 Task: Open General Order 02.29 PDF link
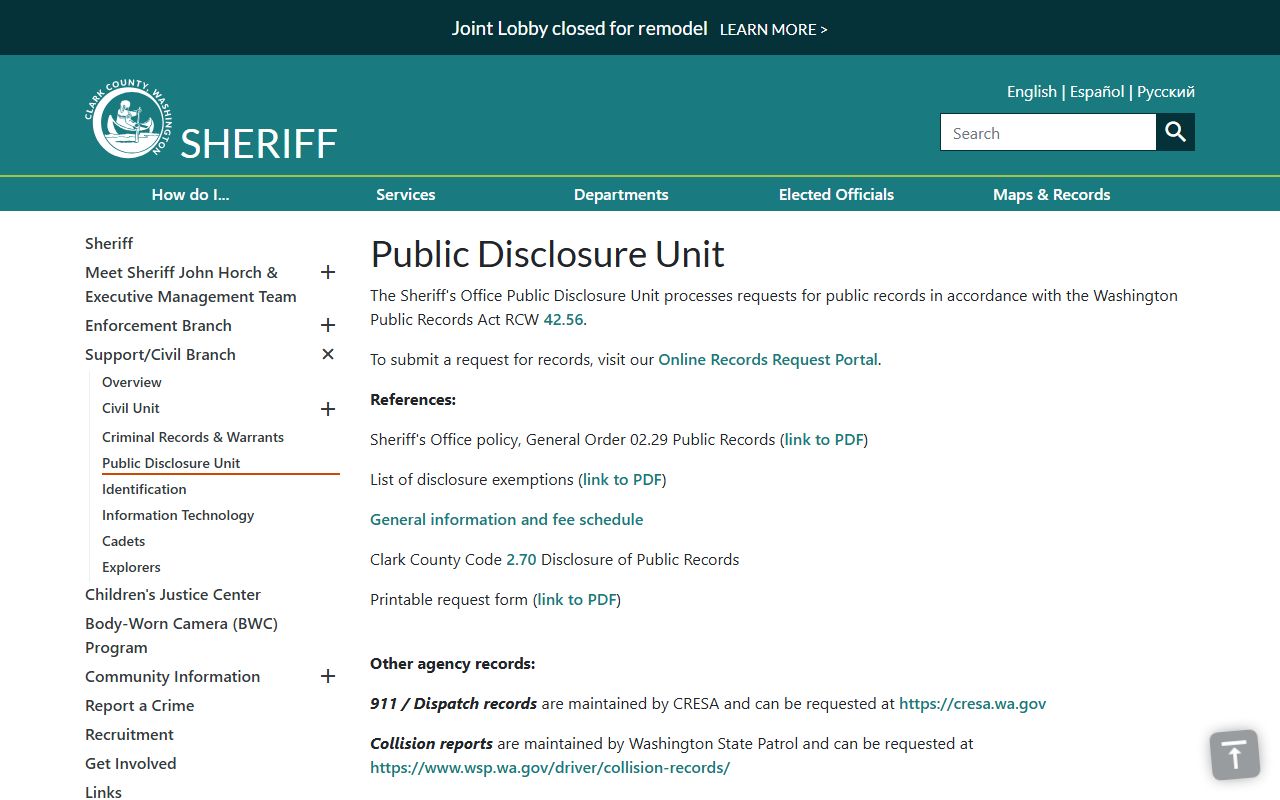(824, 439)
